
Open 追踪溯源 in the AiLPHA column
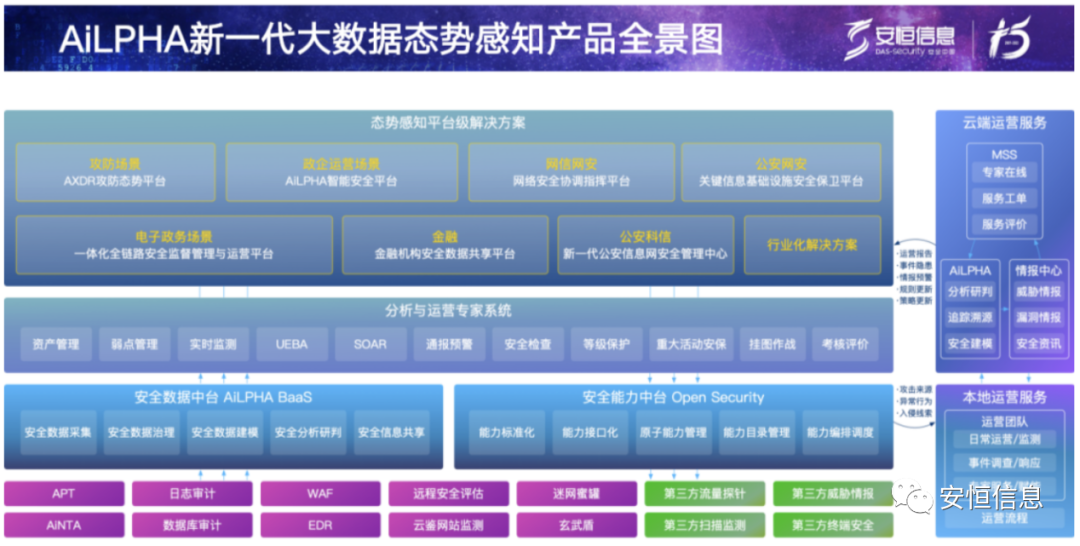(970, 317)
